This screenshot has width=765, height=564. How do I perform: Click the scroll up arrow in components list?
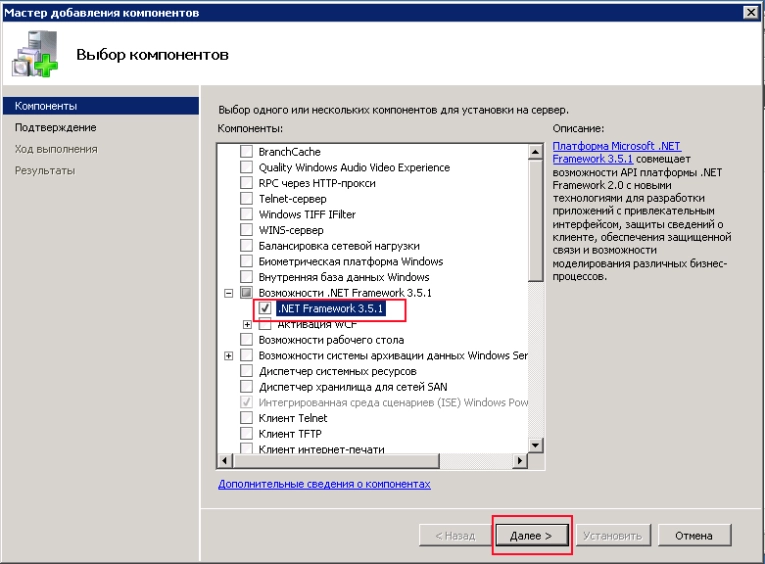click(x=535, y=152)
